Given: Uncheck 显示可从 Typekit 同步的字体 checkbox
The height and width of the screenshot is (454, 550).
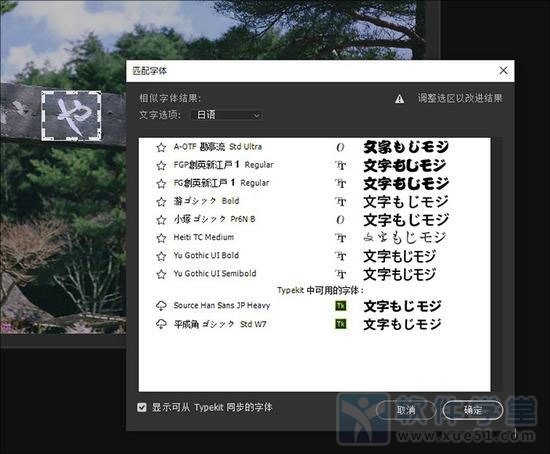Looking at the screenshot, I should point(142,407).
